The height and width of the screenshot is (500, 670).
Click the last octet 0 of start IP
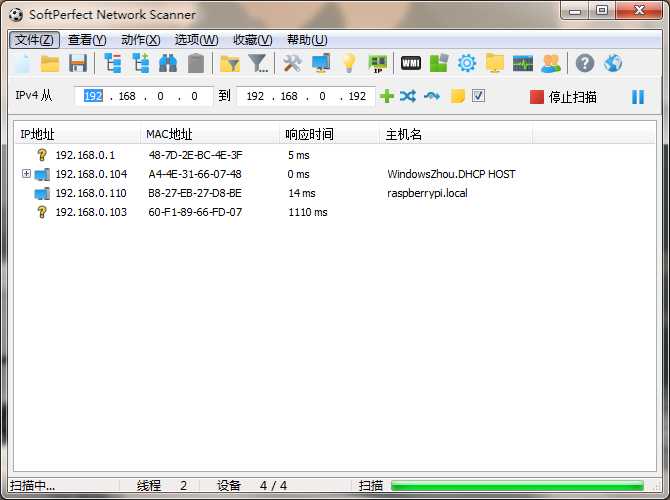pyautogui.click(x=194, y=96)
